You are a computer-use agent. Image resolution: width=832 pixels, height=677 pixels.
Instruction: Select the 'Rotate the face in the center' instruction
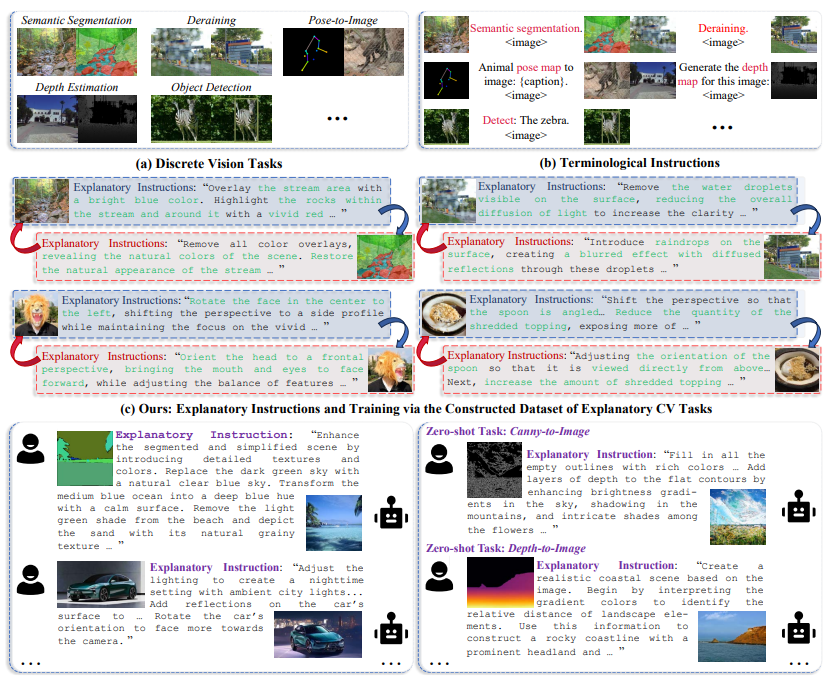(223, 314)
